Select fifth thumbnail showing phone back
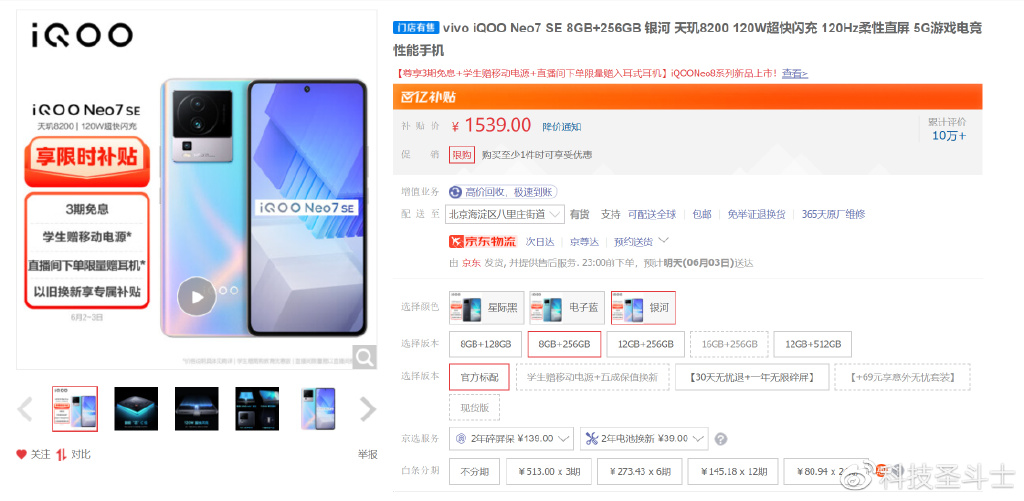This screenshot has width=1024, height=501. 318,409
